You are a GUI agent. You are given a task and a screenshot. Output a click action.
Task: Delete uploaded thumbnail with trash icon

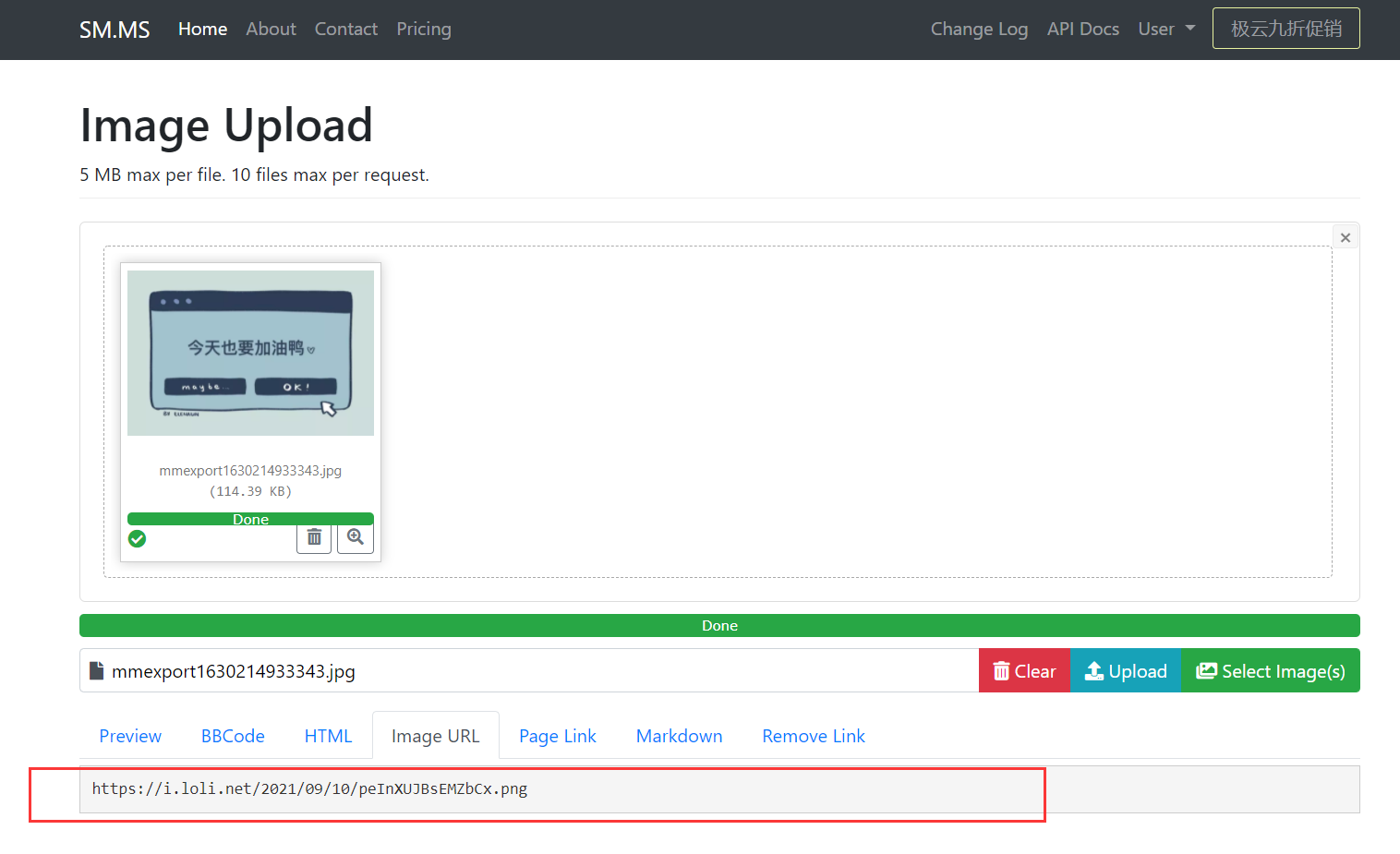point(314,537)
